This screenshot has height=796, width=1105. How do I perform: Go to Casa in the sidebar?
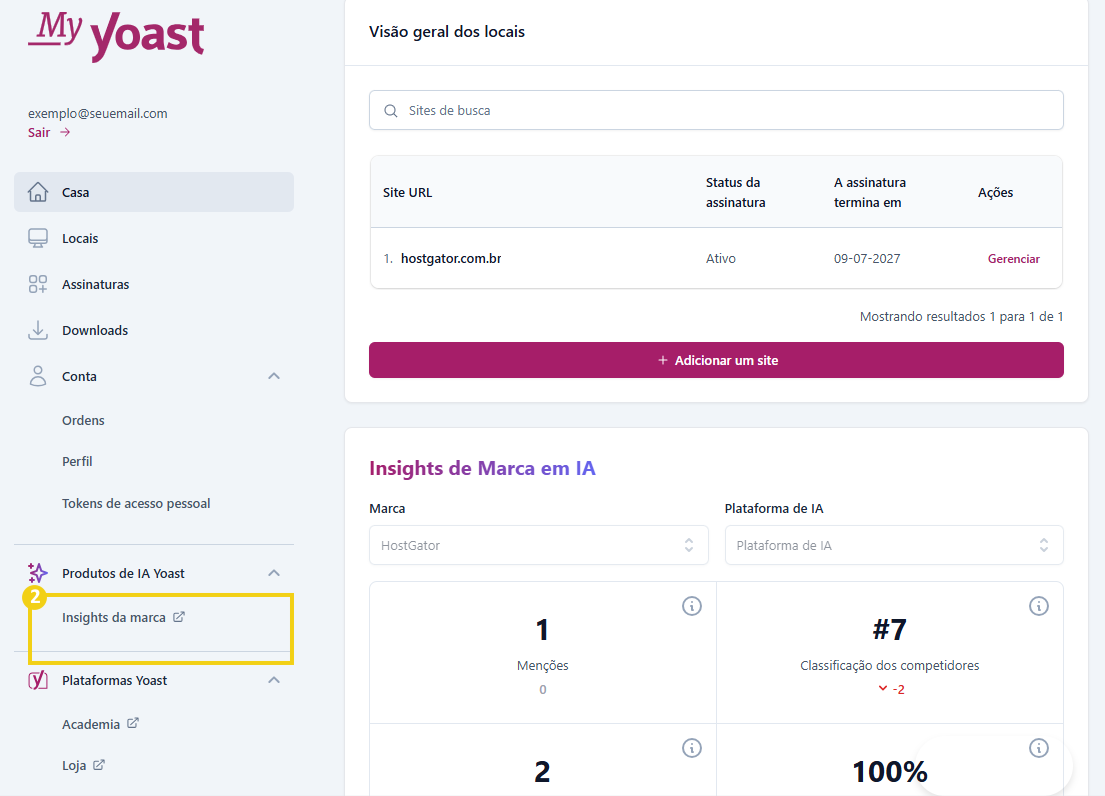(154, 192)
